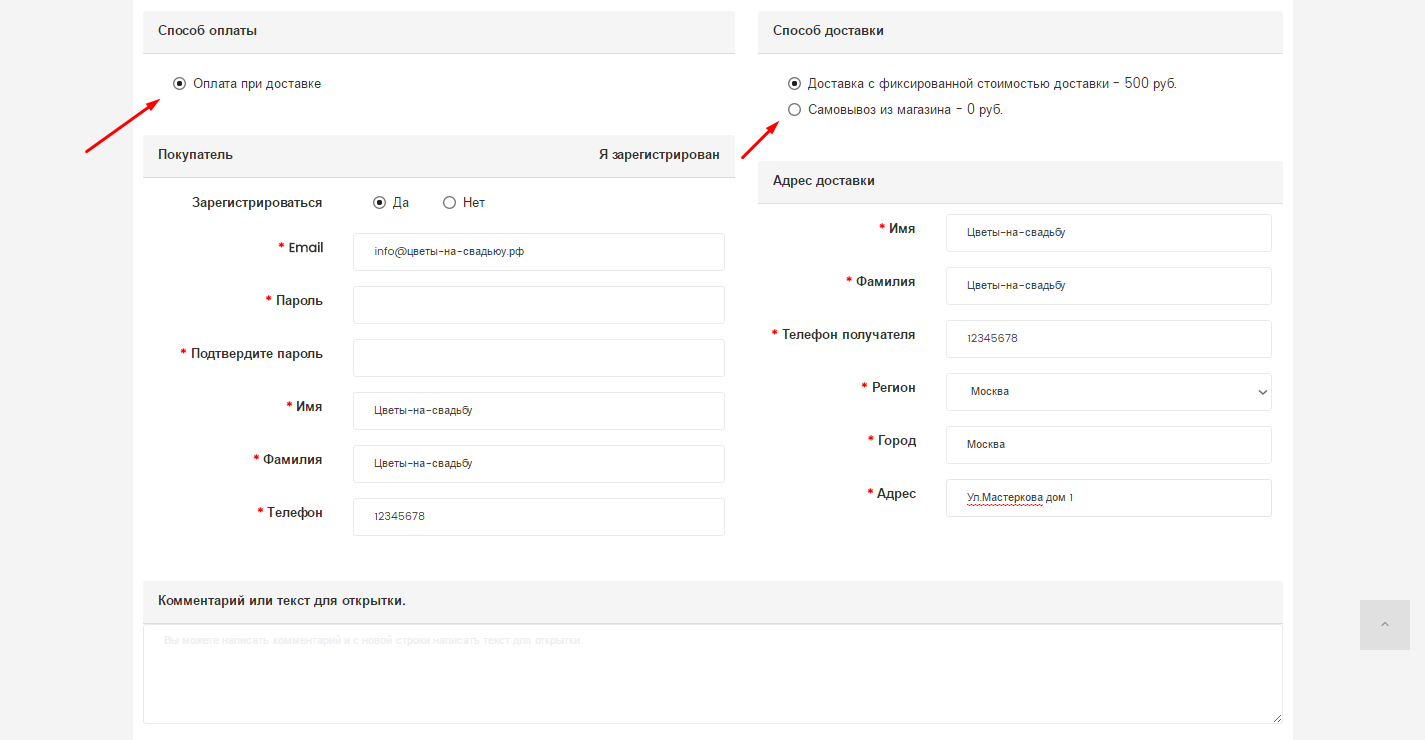Select 'Да' for registration
Viewport: 1425px width, 740px height.
[380, 203]
